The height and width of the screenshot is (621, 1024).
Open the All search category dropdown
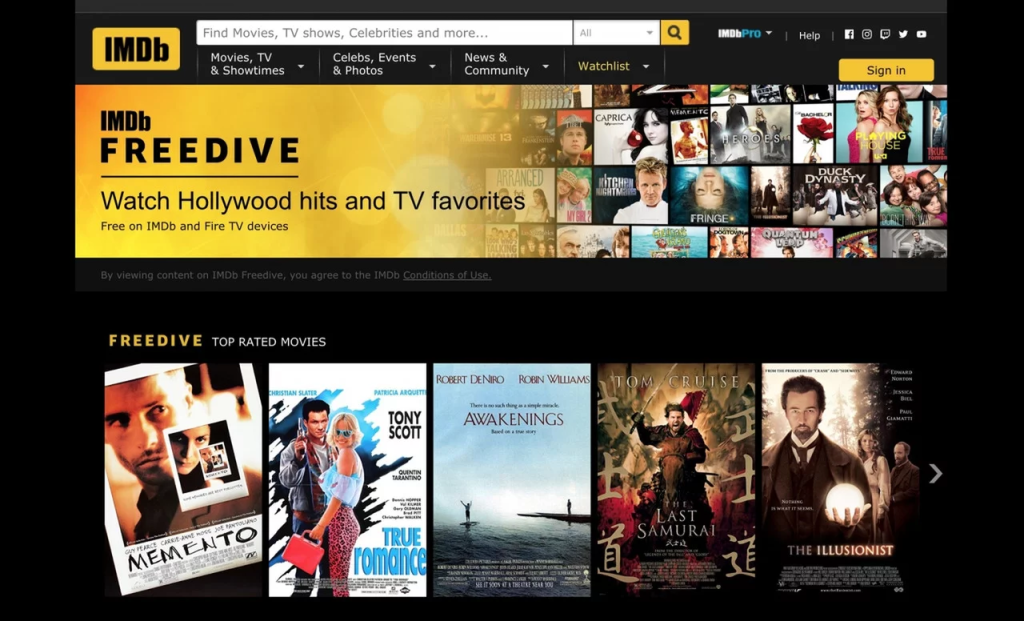point(616,33)
